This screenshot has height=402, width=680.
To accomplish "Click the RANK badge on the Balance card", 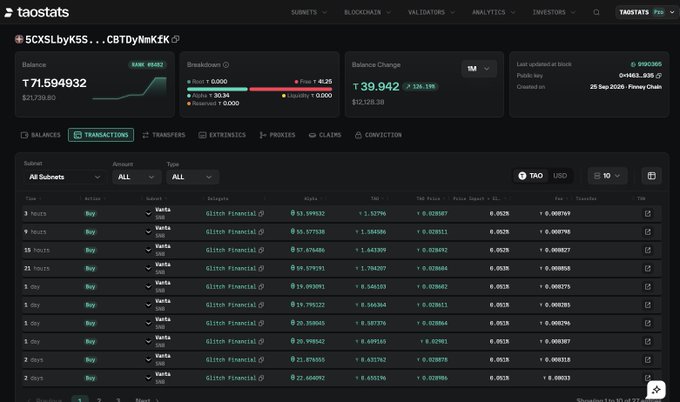I will click(x=147, y=65).
